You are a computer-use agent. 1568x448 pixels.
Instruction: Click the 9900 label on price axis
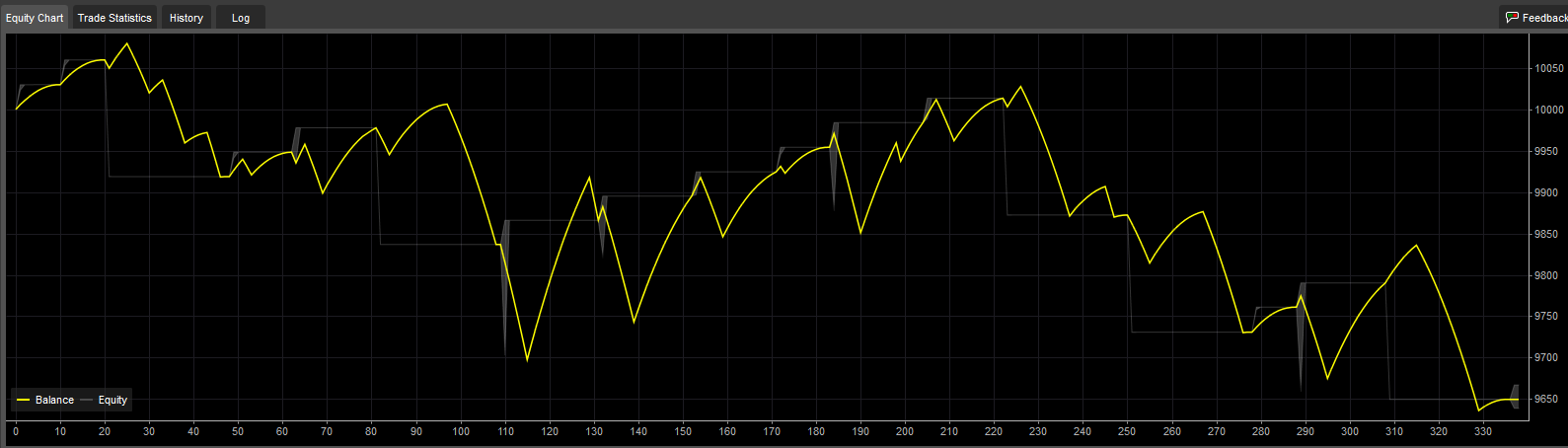pyautogui.click(x=1545, y=193)
